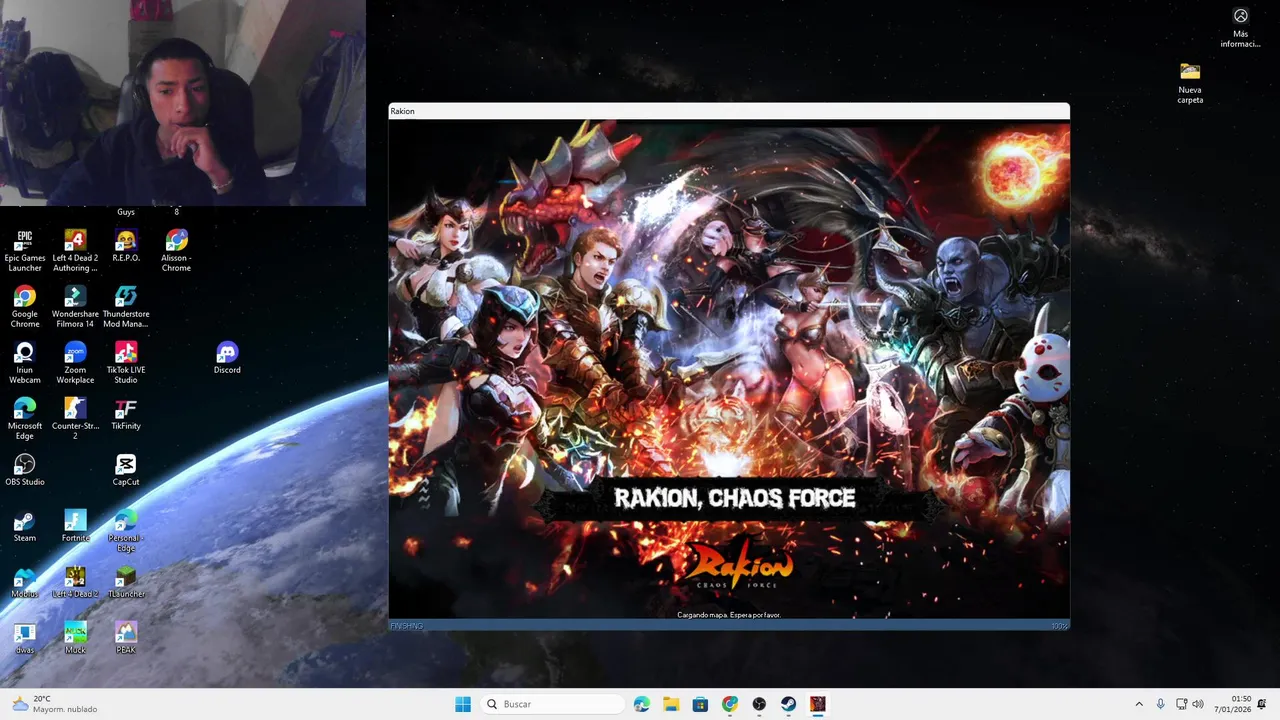
Task: Launch Left 4 Dead 2 Authoring Tools shortcut
Action: click(75, 250)
